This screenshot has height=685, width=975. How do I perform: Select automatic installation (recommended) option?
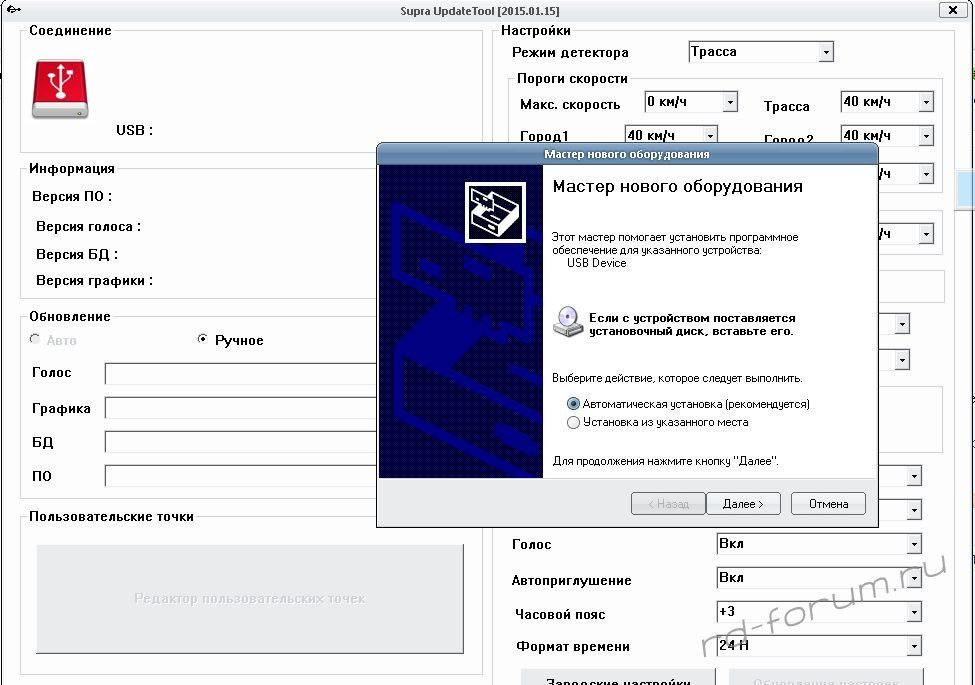(574, 404)
